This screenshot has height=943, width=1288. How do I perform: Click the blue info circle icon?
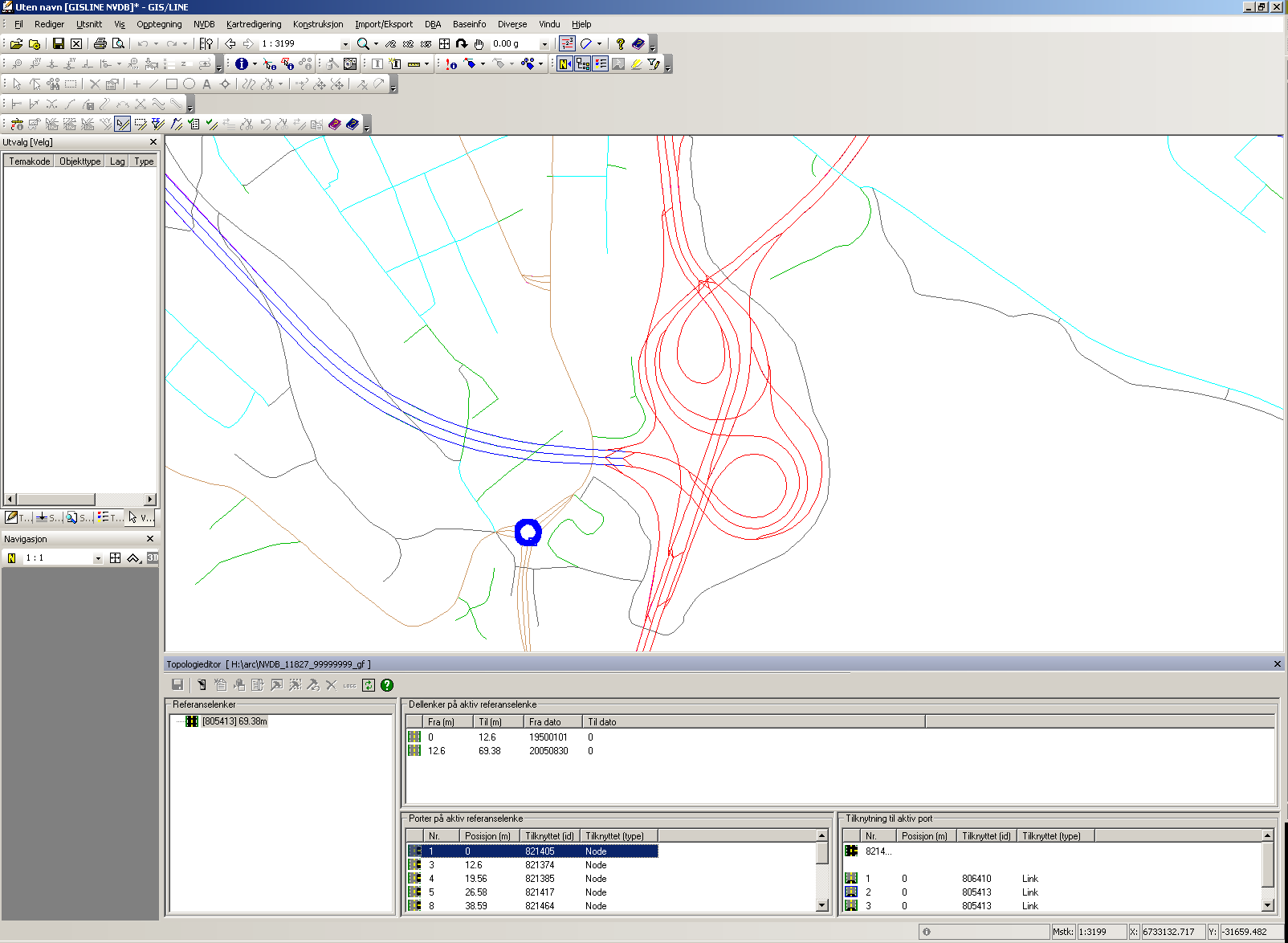click(242, 63)
